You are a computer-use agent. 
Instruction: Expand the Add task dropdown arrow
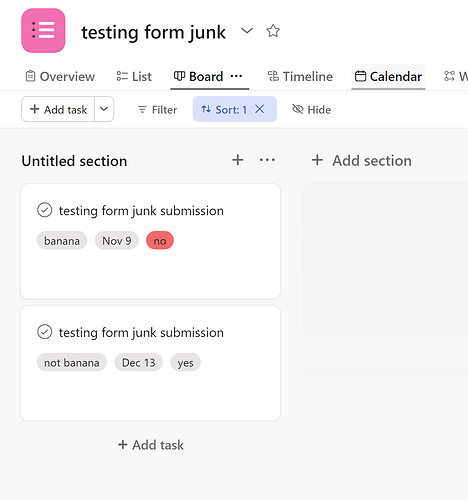click(x=104, y=109)
